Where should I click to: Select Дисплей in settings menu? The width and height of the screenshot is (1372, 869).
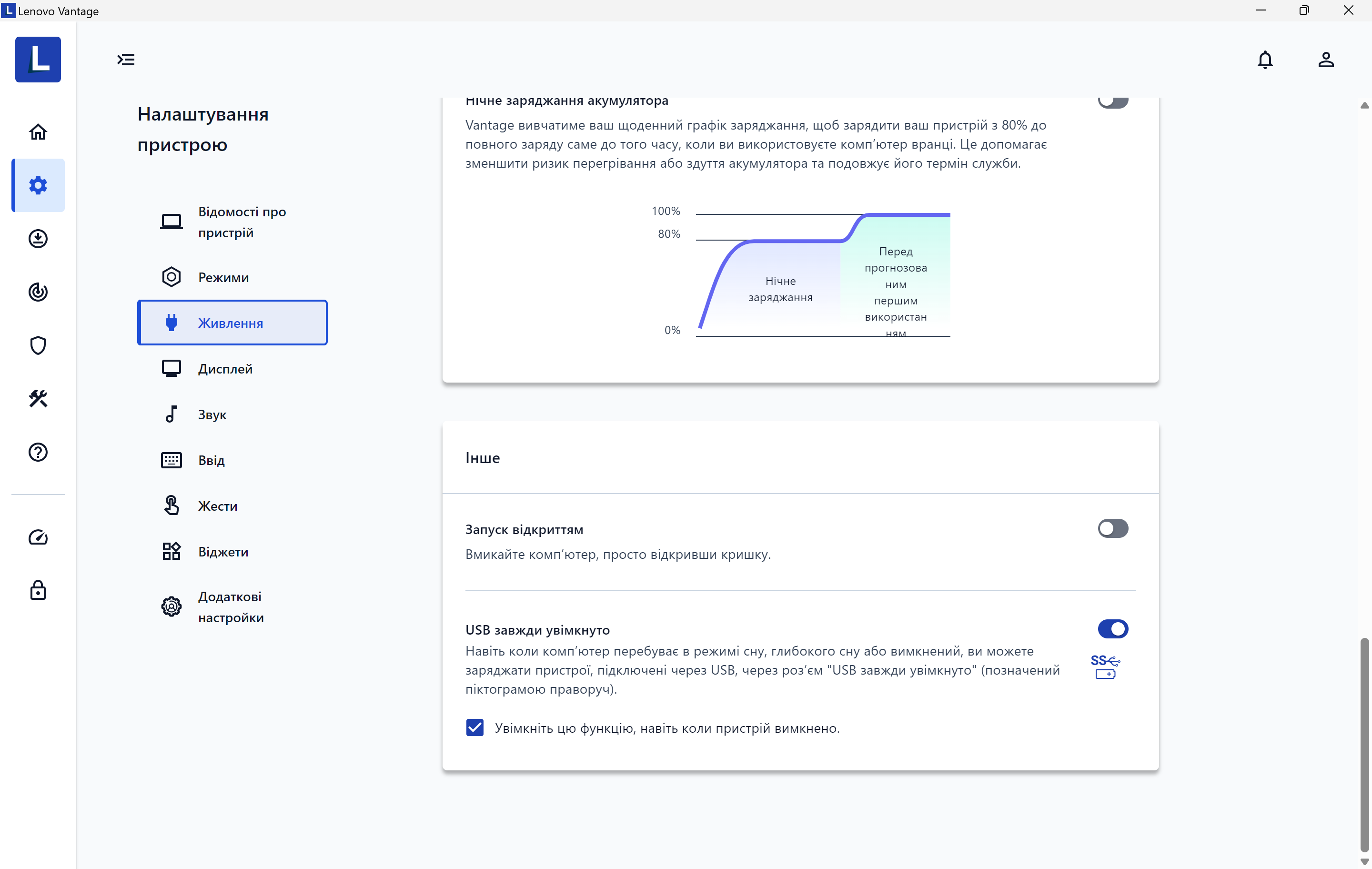[x=225, y=369]
